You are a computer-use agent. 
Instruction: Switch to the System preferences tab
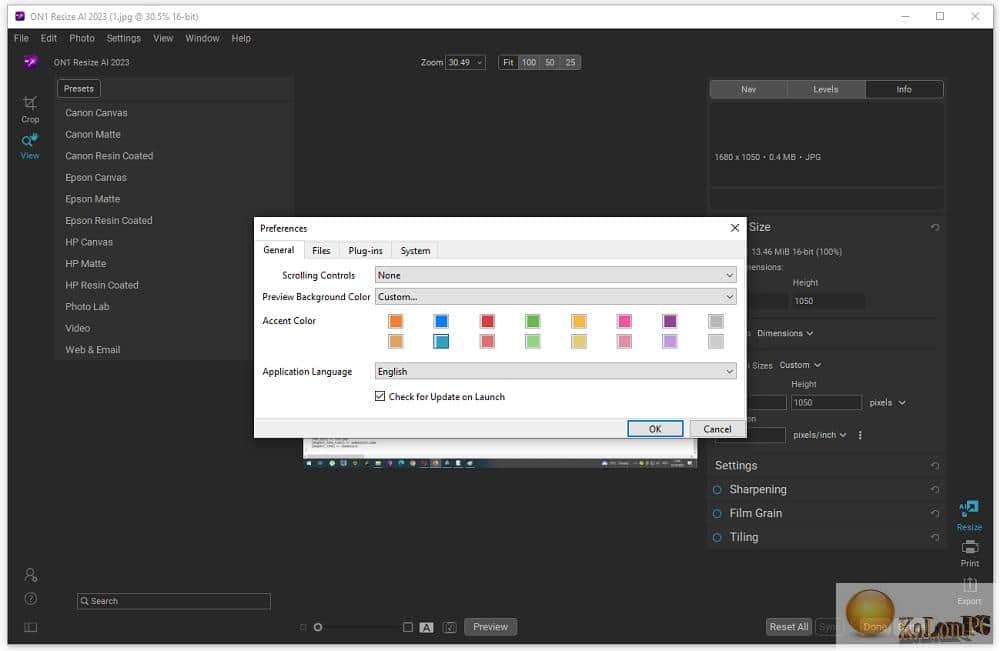coord(415,251)
